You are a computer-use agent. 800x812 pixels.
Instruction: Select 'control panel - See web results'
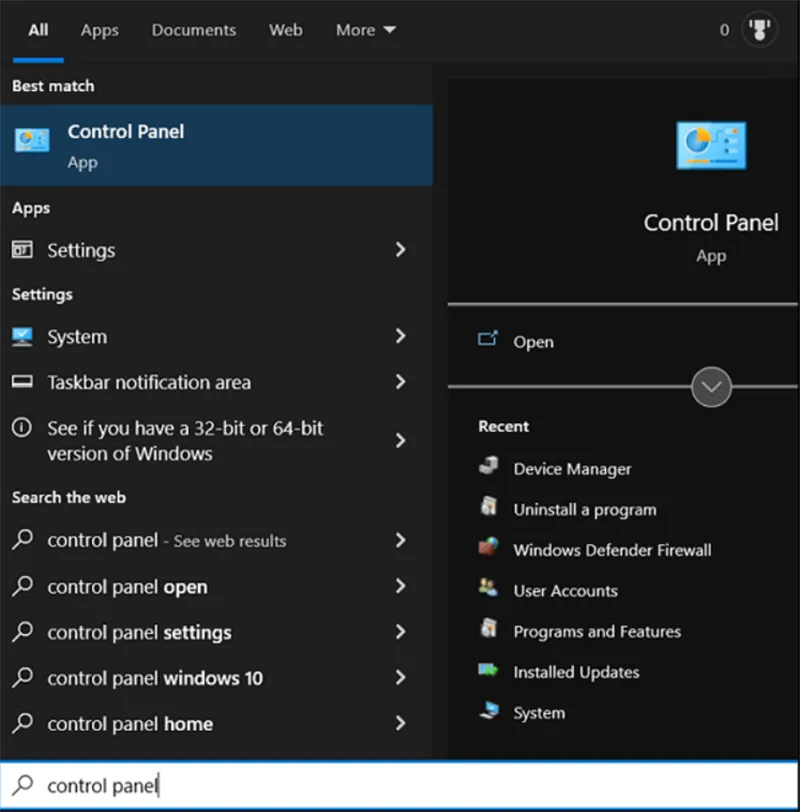tap(216, 540)
